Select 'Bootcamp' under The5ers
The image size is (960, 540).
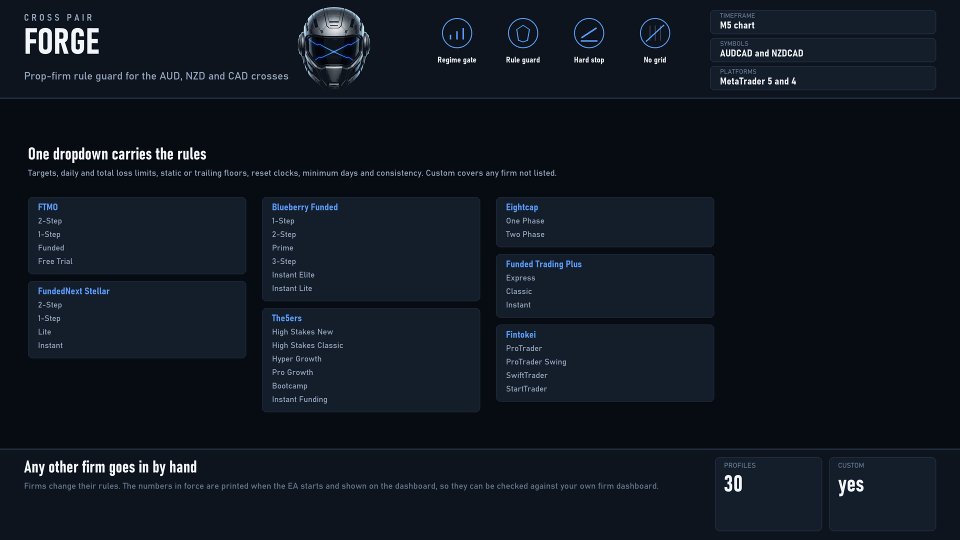(290, 386)
